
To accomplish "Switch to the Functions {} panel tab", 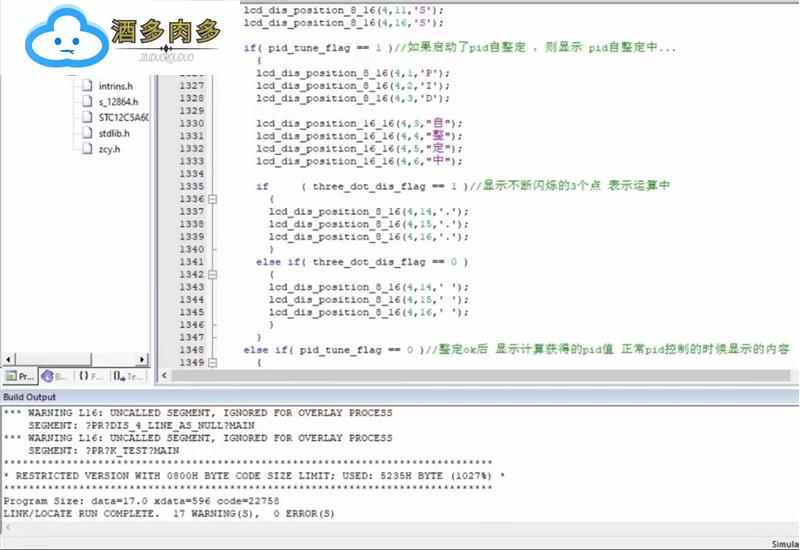I will coord(90,376).
